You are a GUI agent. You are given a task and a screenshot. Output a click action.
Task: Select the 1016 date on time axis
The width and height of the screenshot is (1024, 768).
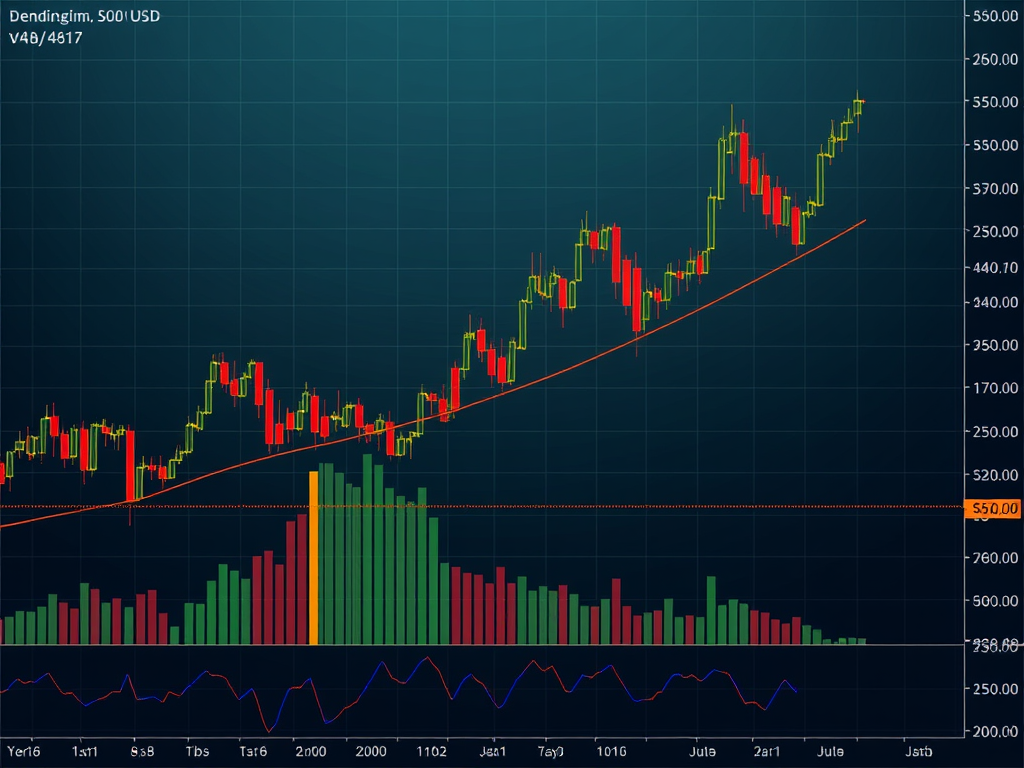pyautogui.click(x=610, y=750)
